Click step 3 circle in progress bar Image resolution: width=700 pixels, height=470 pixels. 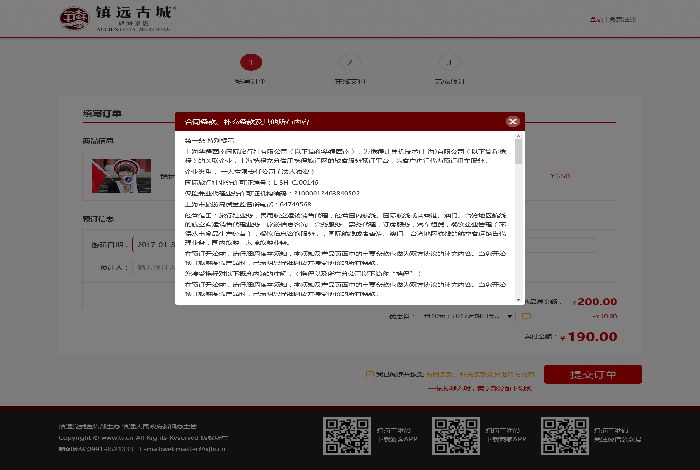click(x=448, y=62)
